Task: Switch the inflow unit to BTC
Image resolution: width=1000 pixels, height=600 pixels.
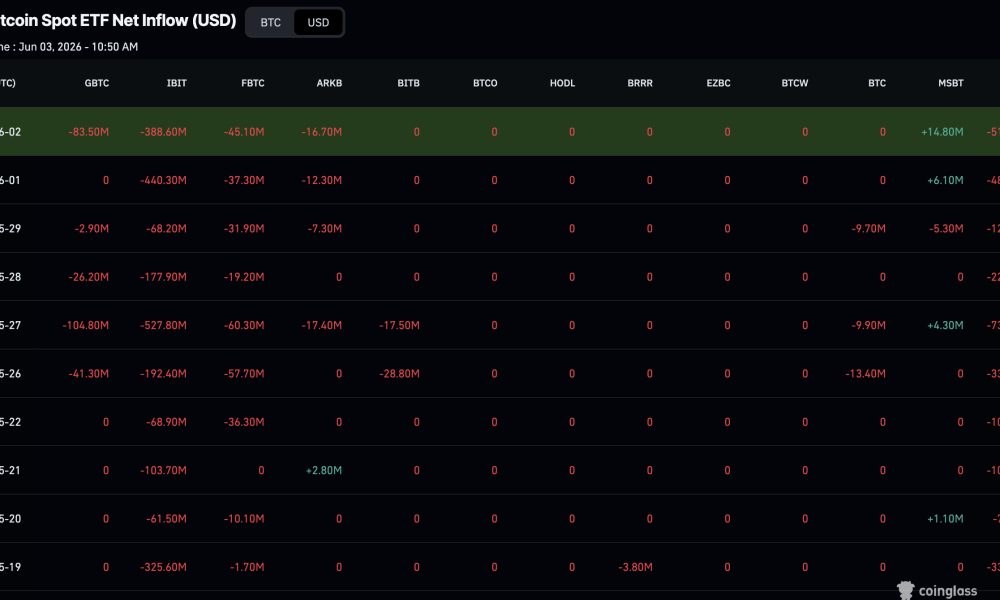Action: [270, 22]
